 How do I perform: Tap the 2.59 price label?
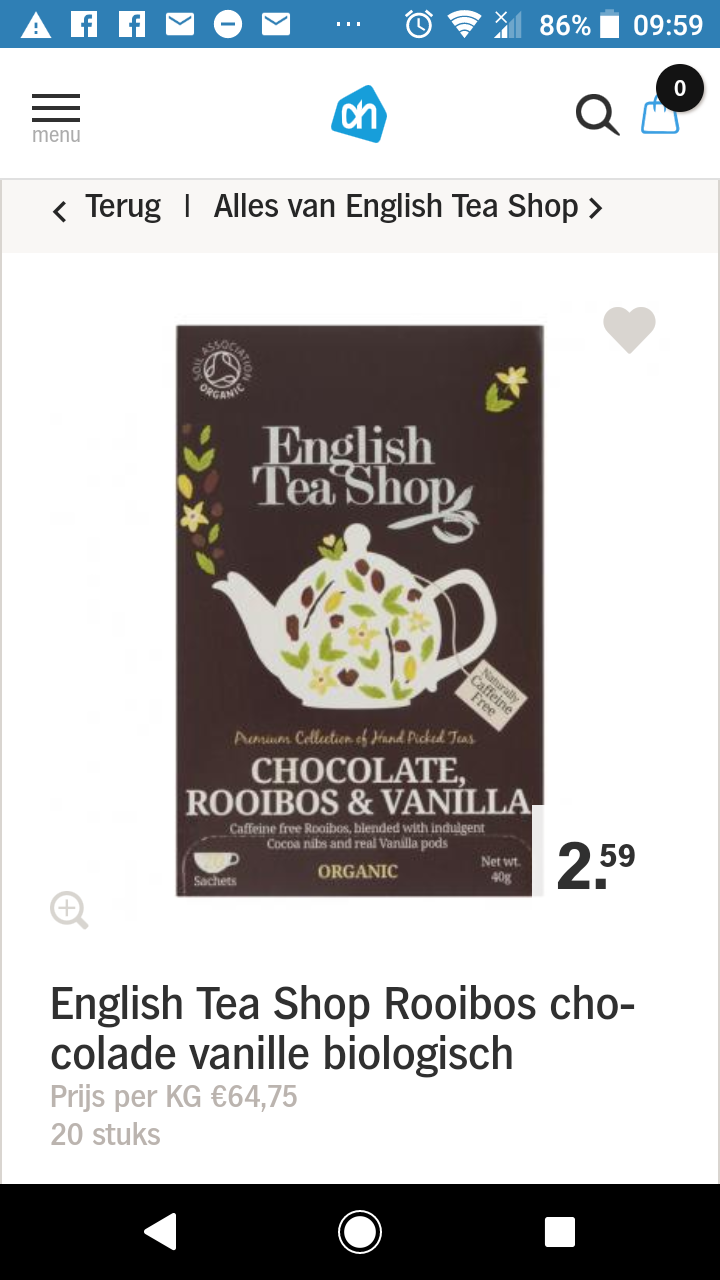pos(595,866)
